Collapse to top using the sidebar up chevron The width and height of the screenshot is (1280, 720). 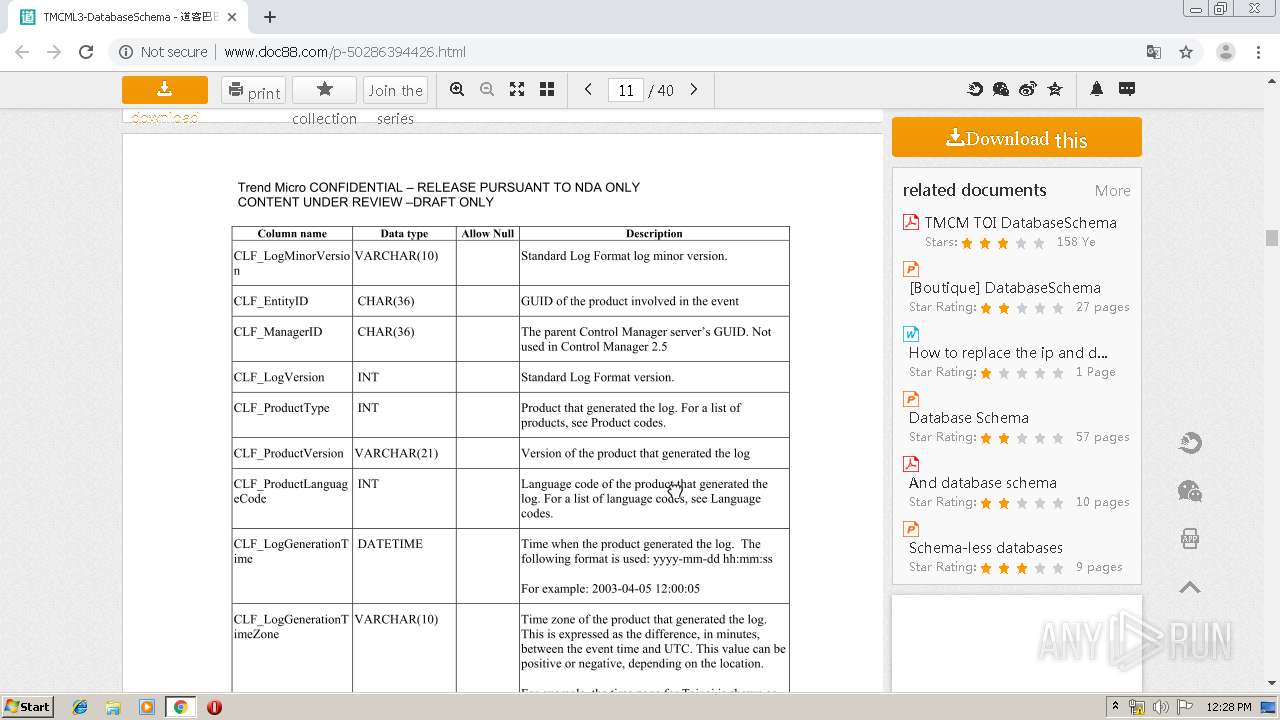[1189, 588]
